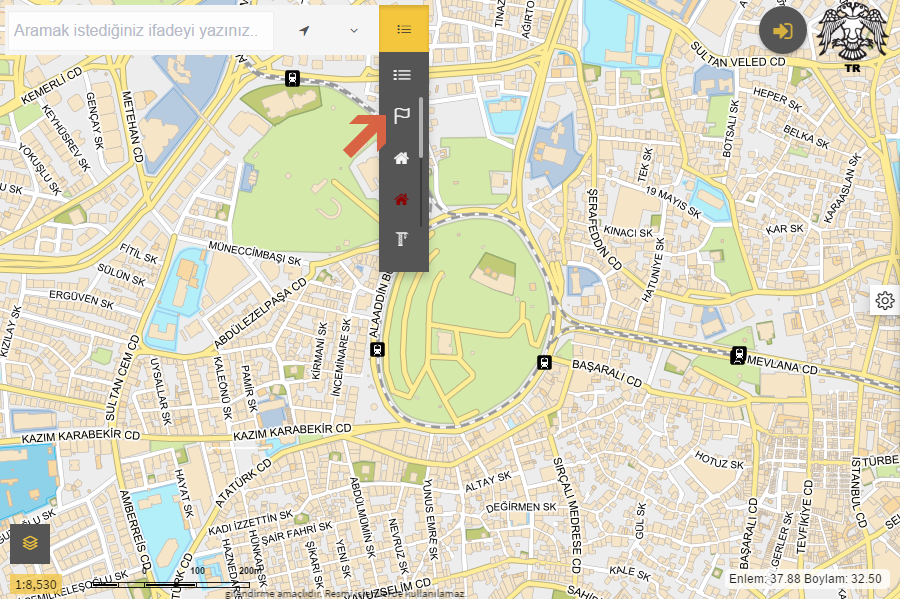
Task: Open the login button at top right
Action: 783,30
